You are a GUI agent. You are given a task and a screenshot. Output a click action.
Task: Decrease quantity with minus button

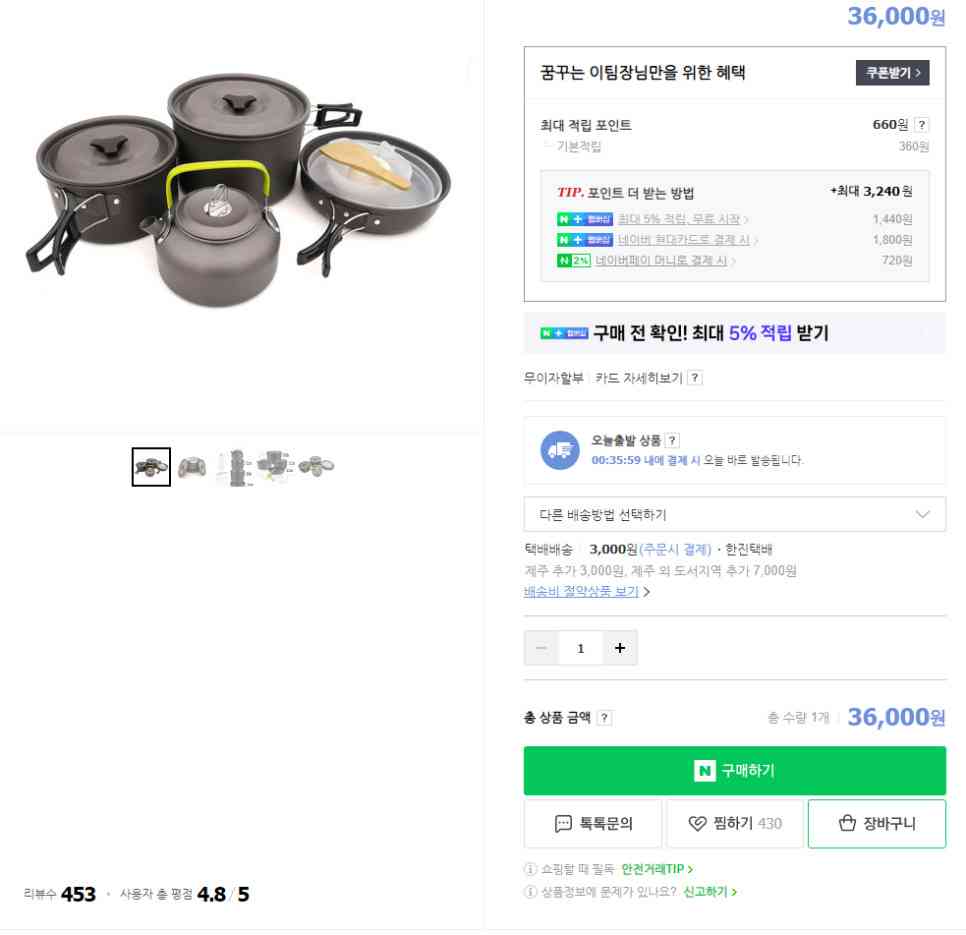point(542,648)
